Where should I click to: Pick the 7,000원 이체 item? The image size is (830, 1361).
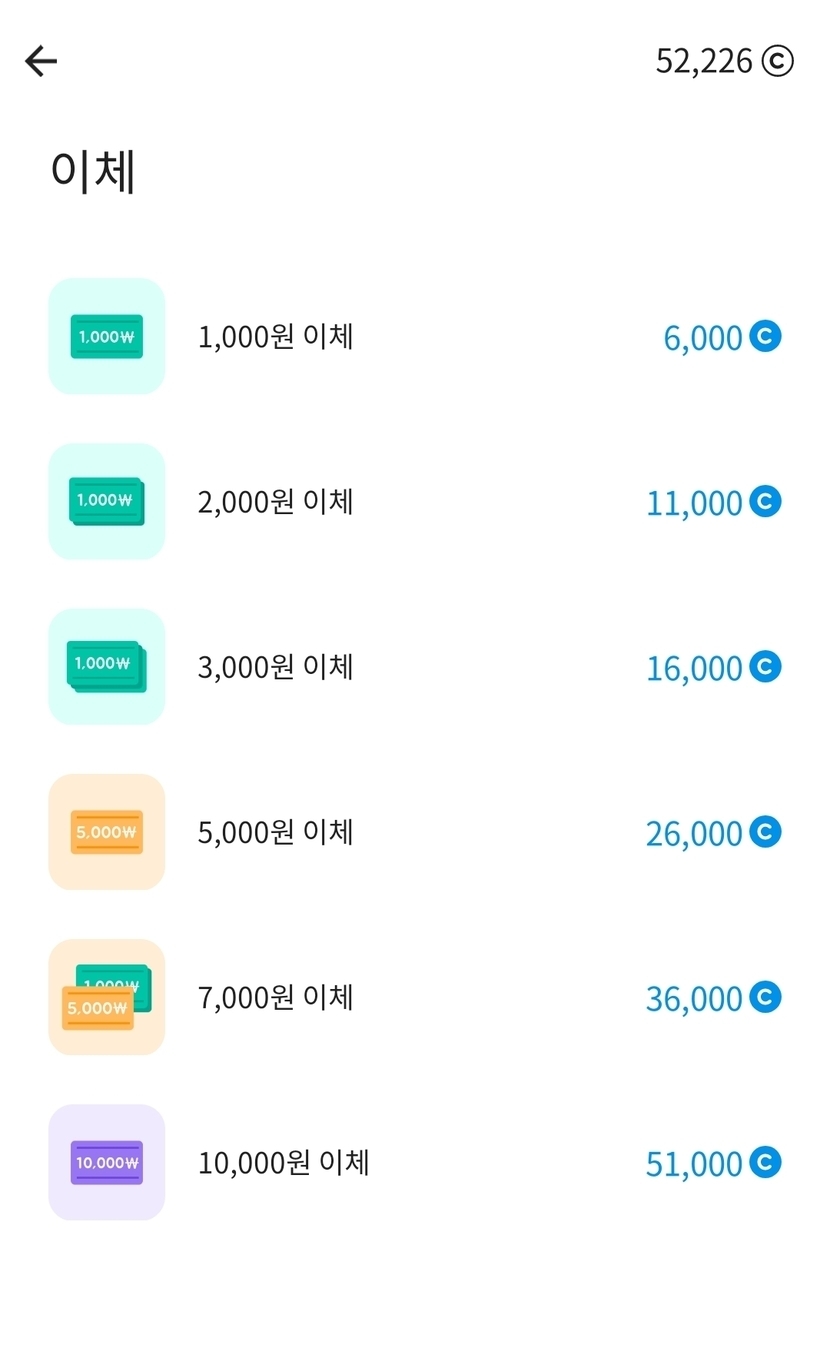275,998
